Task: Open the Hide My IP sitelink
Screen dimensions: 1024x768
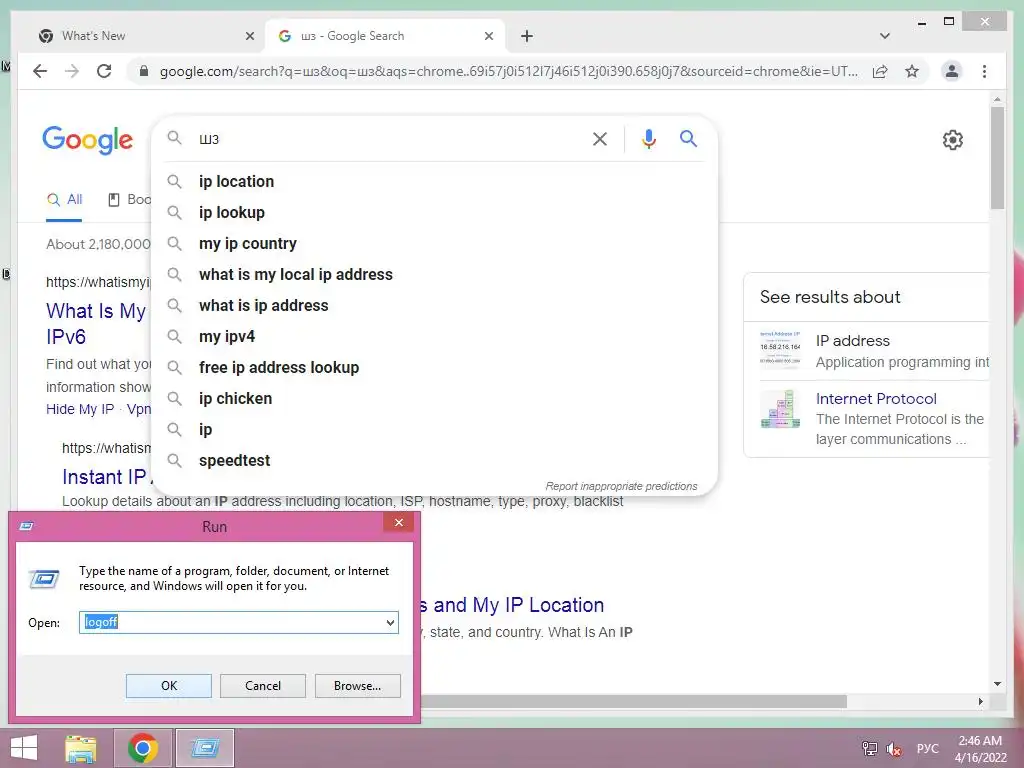Action: (x=80, y=409)
